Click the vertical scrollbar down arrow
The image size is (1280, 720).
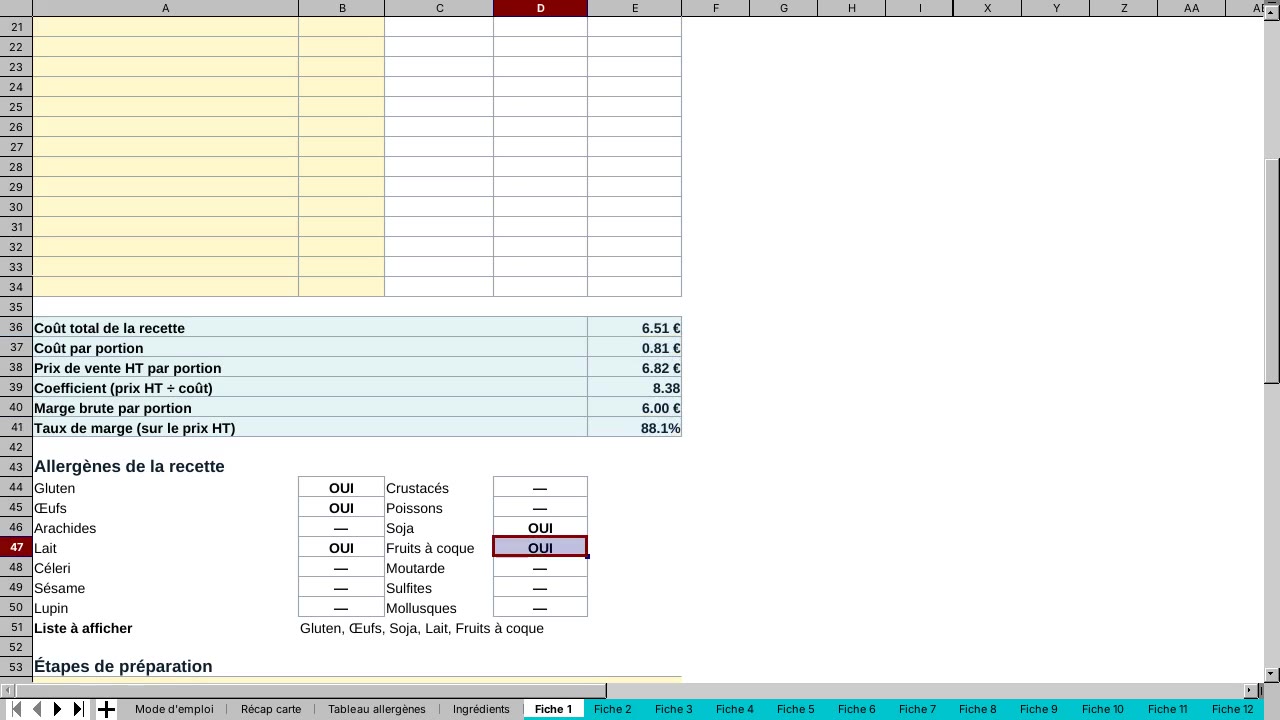(x=1272, y=675)
